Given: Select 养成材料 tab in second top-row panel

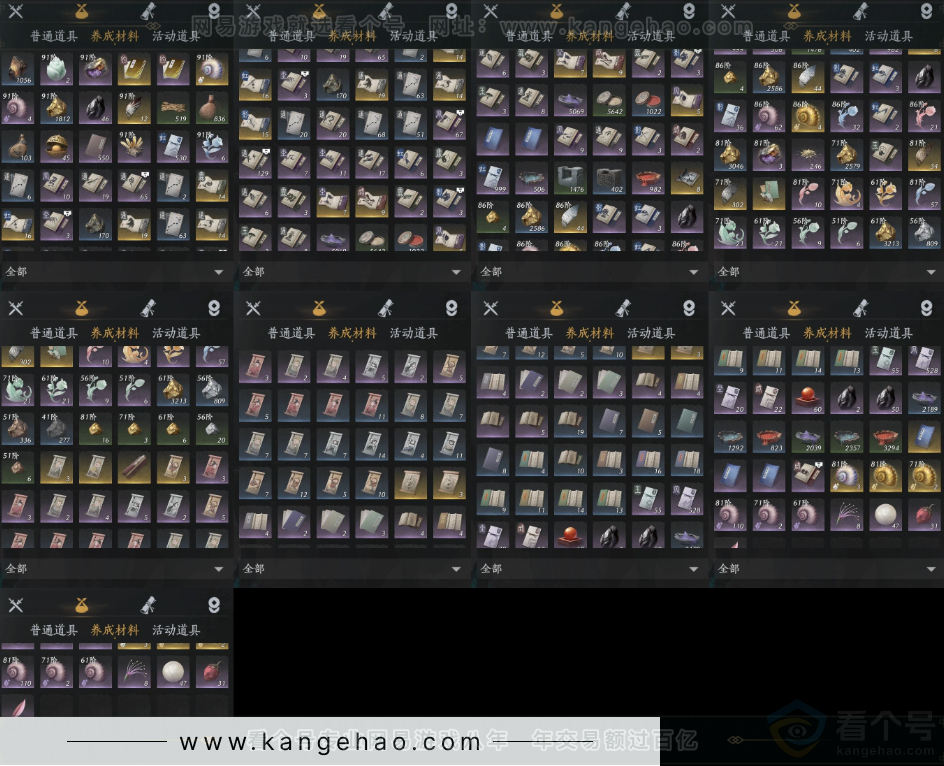Looking at the screenshot, I should [x=352, y=36].
